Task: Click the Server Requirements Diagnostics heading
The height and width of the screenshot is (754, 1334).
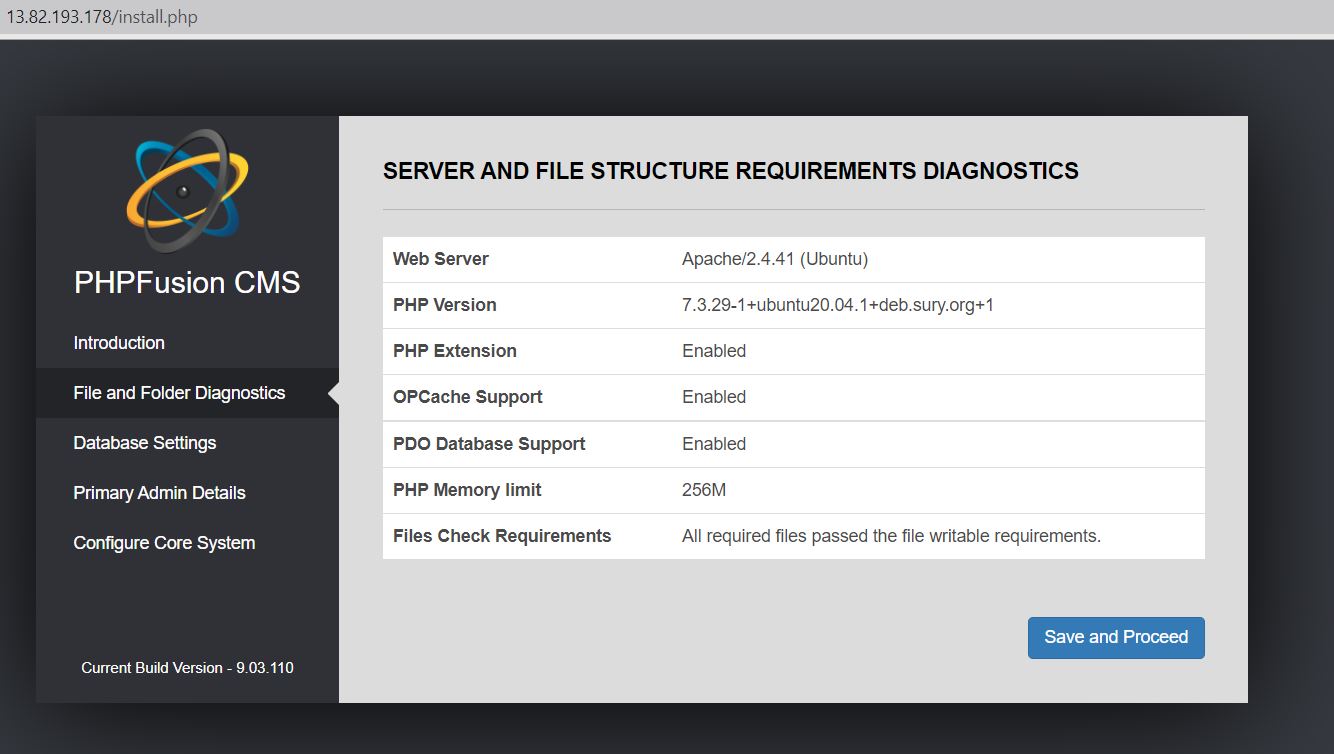Action: pos(730,171)
